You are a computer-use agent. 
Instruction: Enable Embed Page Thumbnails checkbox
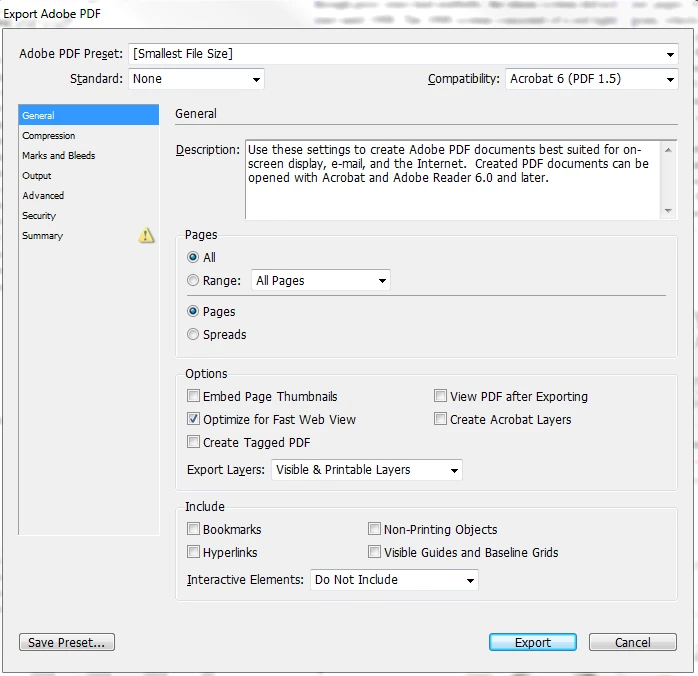(x=193, y=396)
